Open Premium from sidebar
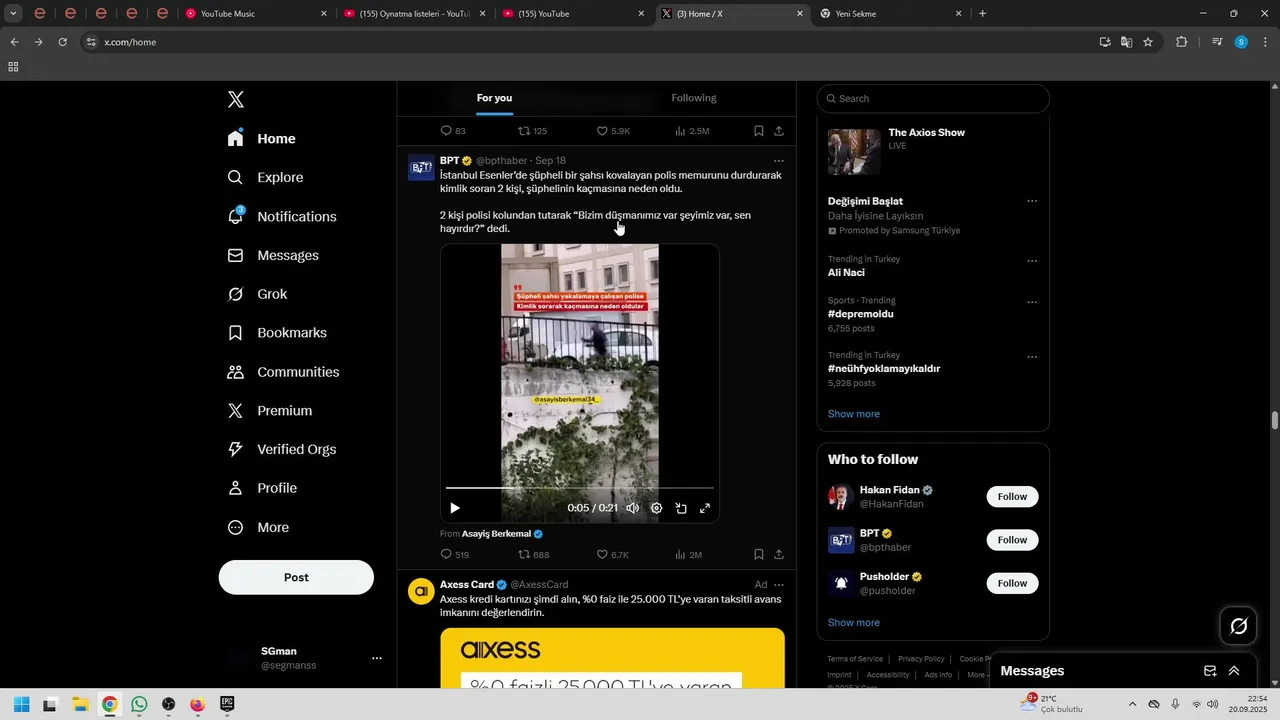The image size is (1280, 720). pos(270,411)
